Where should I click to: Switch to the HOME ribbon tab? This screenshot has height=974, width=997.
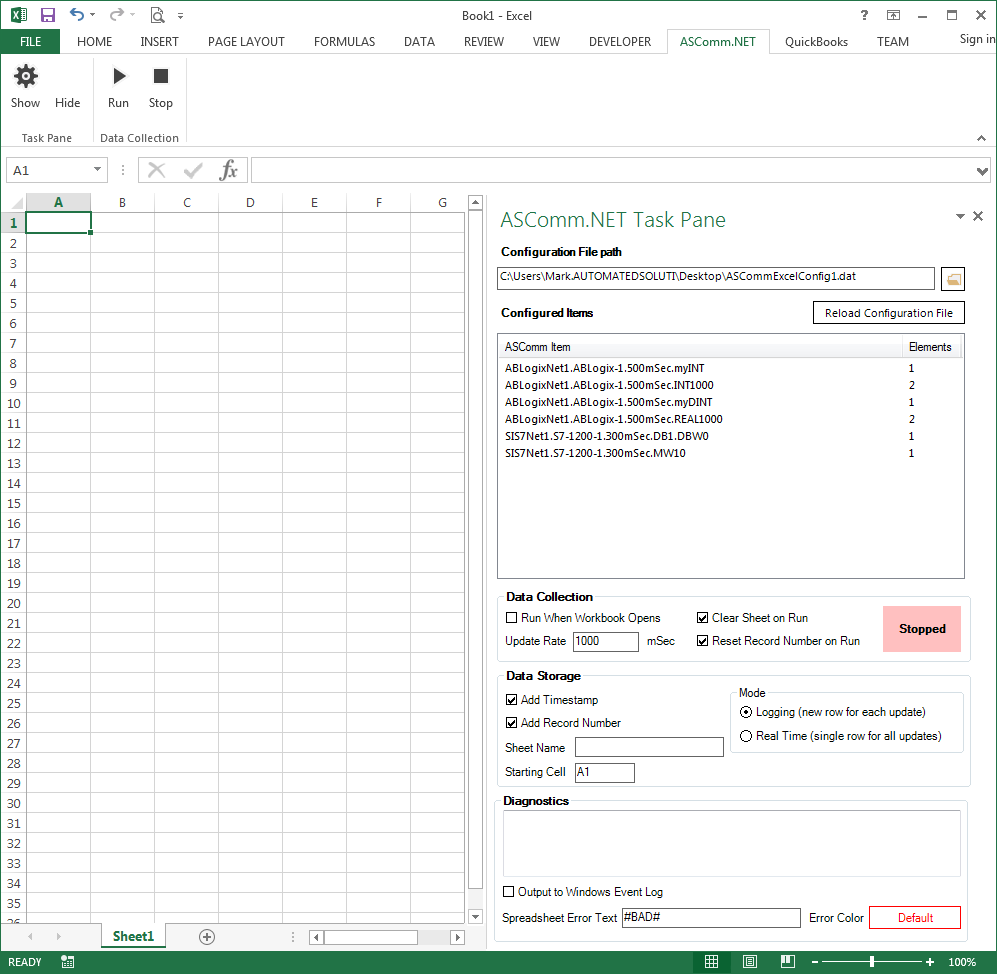coord(94,41)
